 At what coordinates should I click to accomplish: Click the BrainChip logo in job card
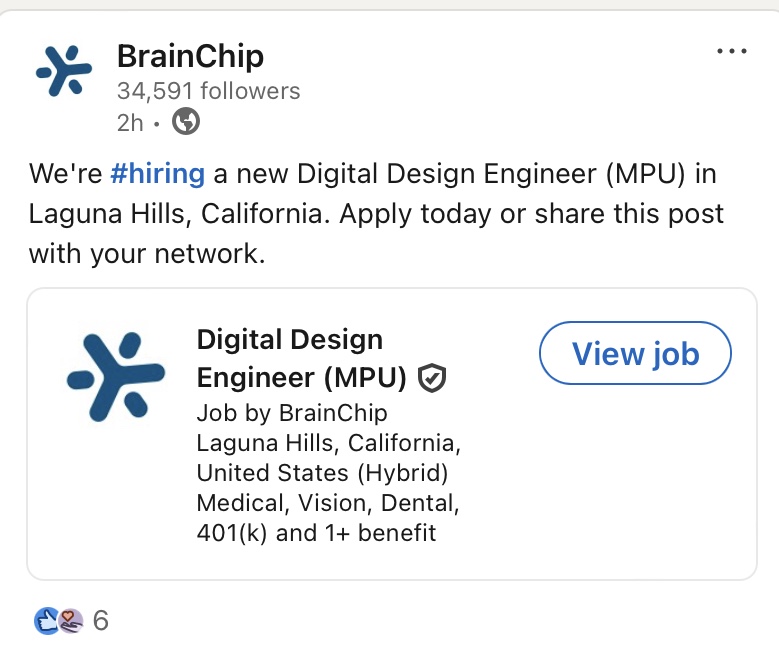coord(116,376)
